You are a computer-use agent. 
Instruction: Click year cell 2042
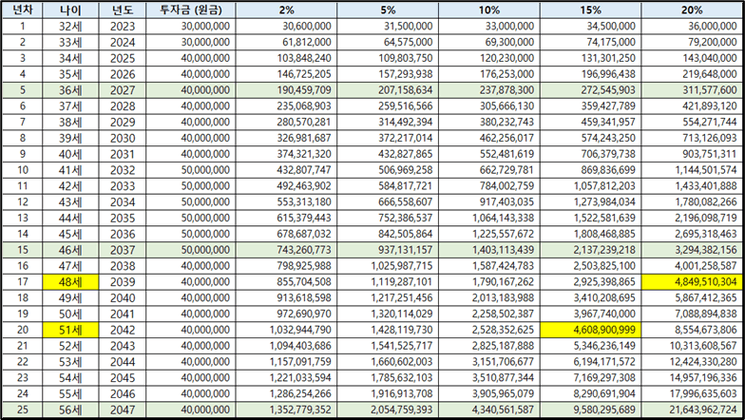tap(122, 330)
